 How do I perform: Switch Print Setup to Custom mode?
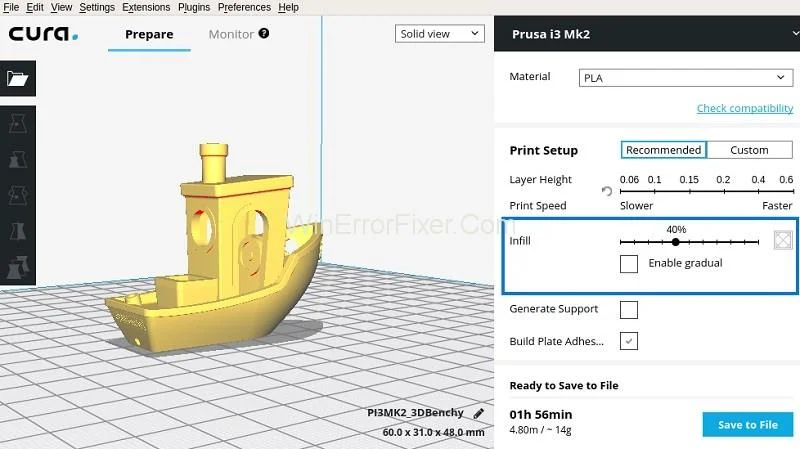(x=749, y=150)
